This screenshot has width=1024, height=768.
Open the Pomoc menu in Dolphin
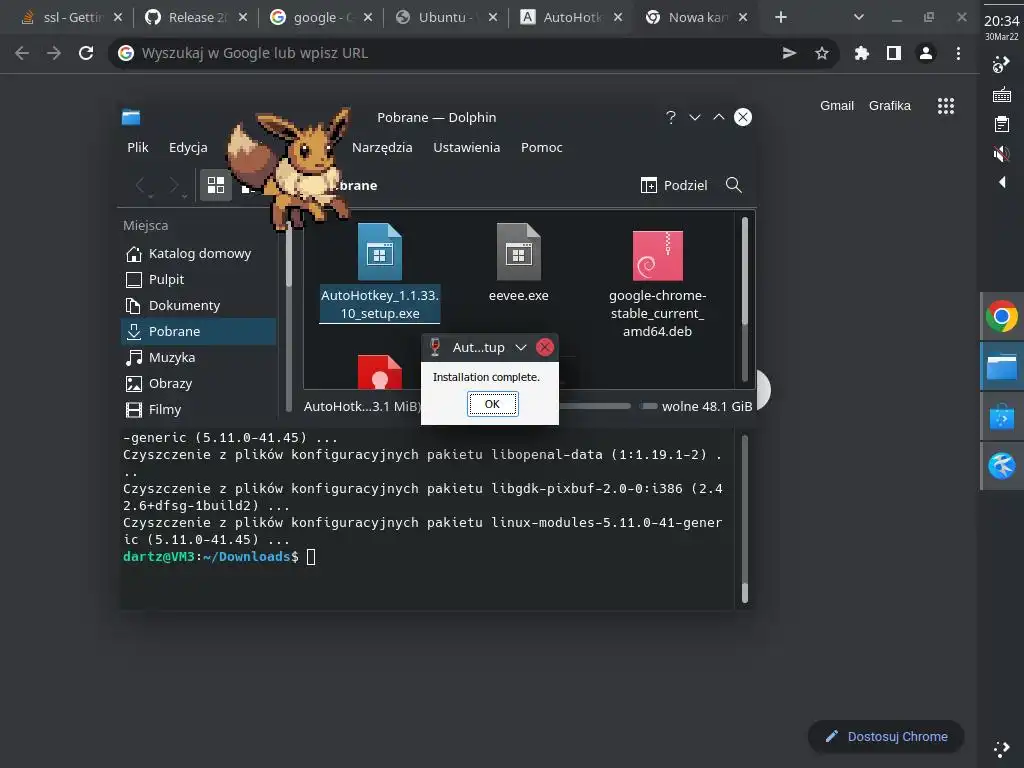click(541, 148)
